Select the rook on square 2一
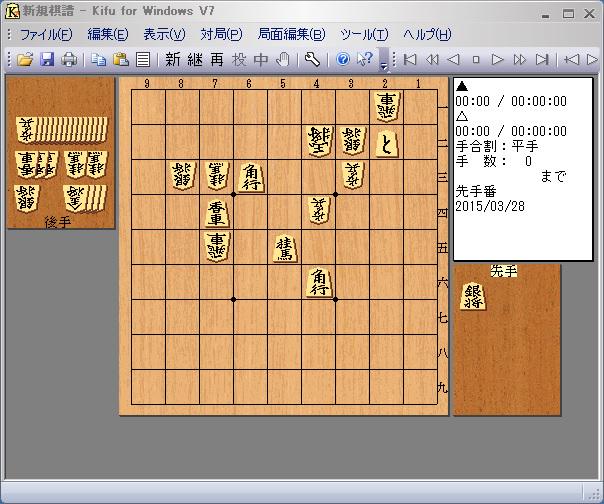This screenshot has height=504, width=604. [386, 106]
